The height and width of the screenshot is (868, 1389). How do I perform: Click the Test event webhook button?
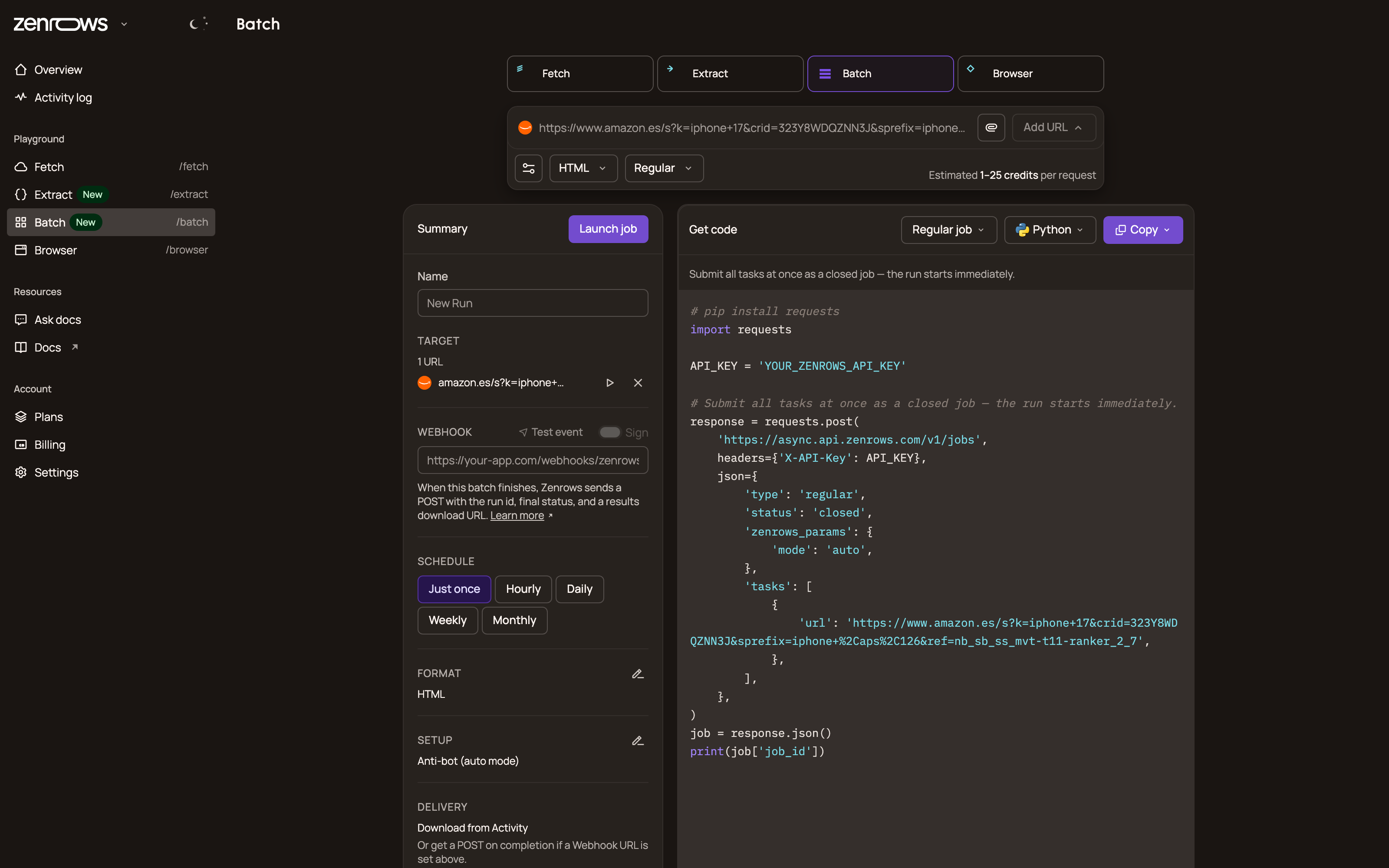[x=550, y=432]
